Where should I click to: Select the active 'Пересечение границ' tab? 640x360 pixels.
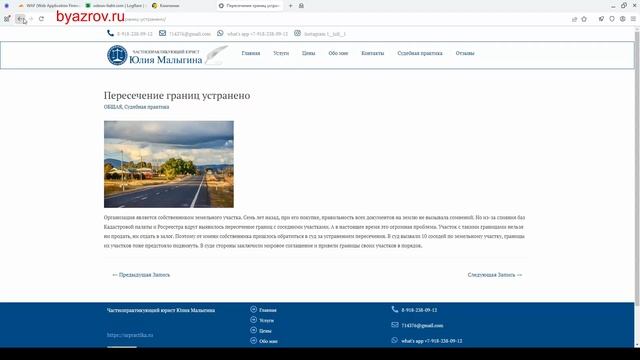point(250,6)
